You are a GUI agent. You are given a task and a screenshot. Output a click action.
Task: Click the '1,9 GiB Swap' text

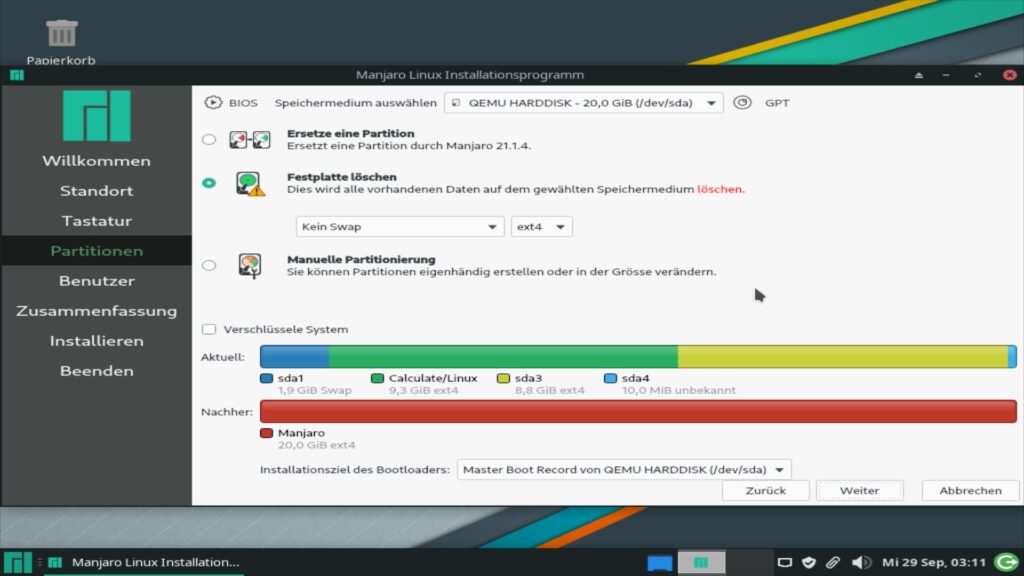pos(315,391)
